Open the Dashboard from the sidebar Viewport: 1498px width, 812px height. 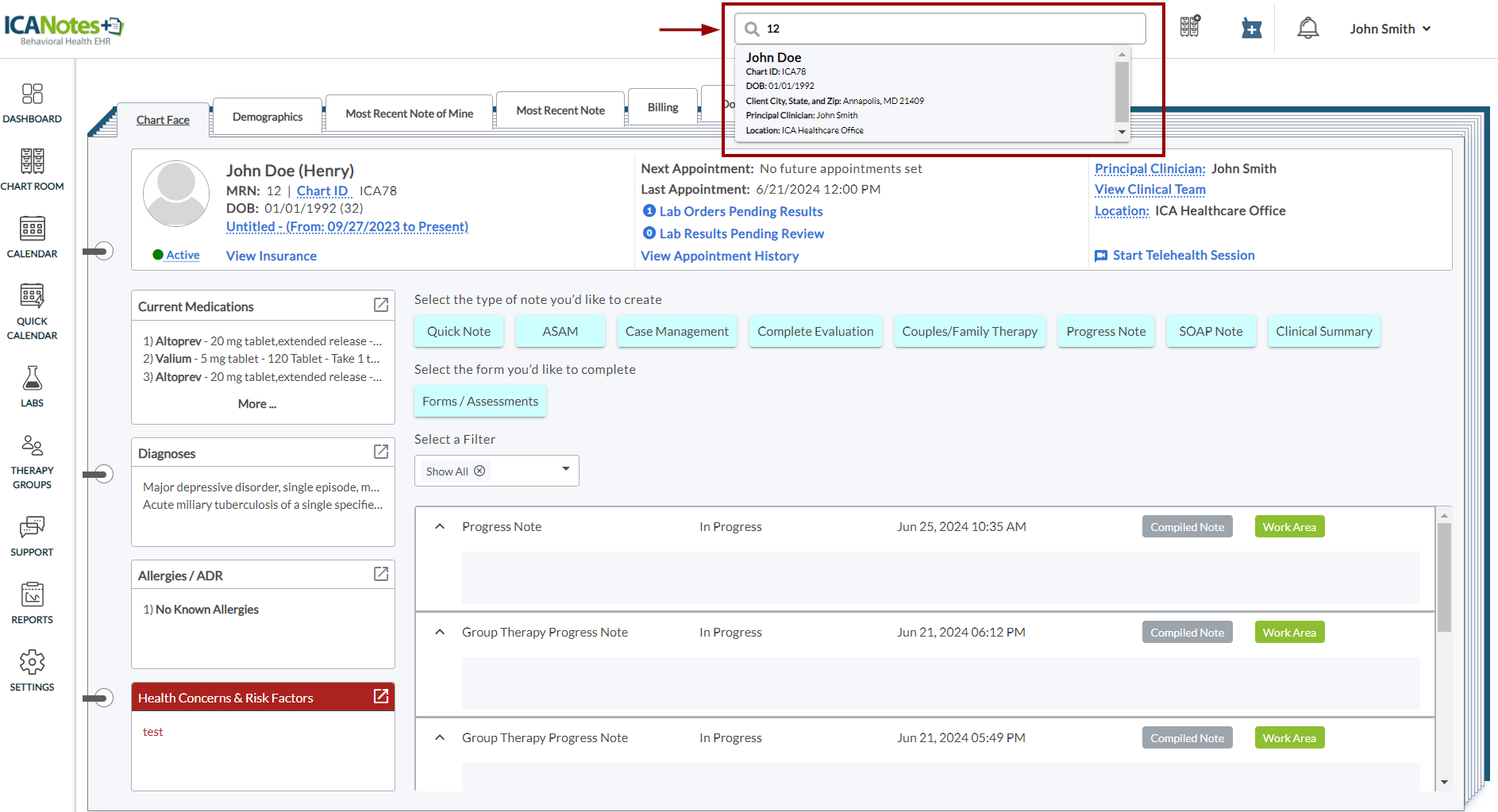[x=32, y=103]
